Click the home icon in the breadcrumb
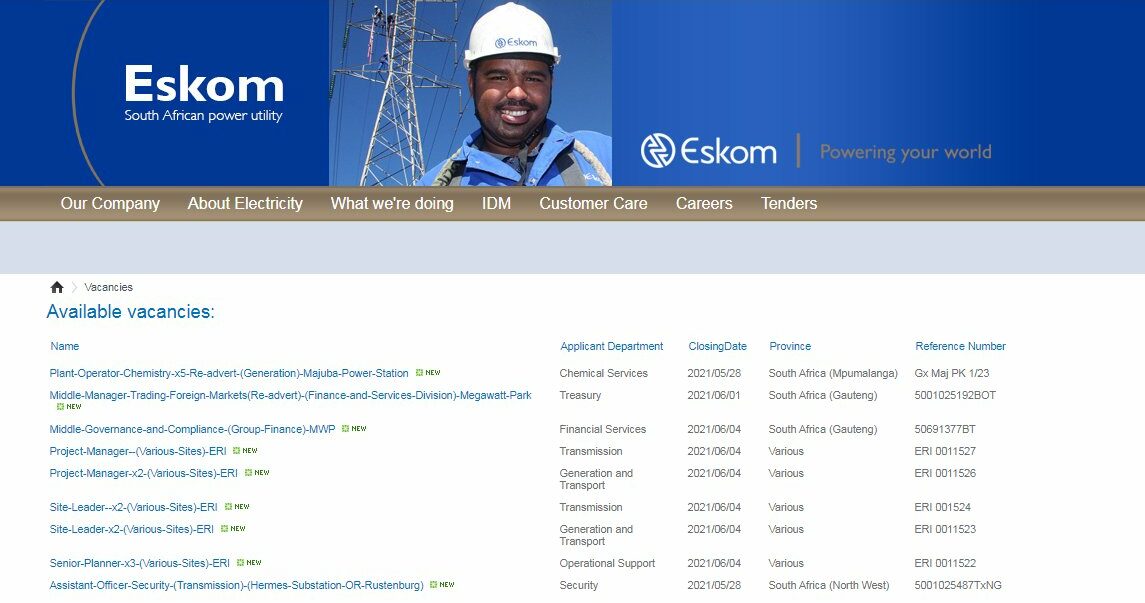Viewport: 1145px width, 603px height. (x=57, y=287)
